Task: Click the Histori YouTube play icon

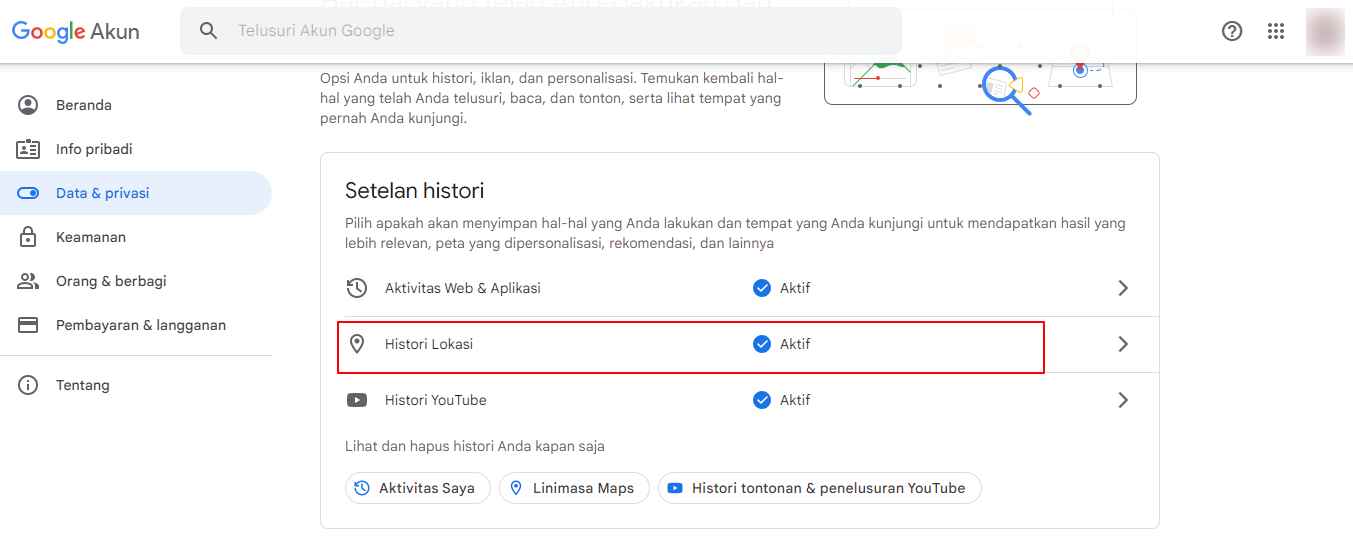Action: 357,400
